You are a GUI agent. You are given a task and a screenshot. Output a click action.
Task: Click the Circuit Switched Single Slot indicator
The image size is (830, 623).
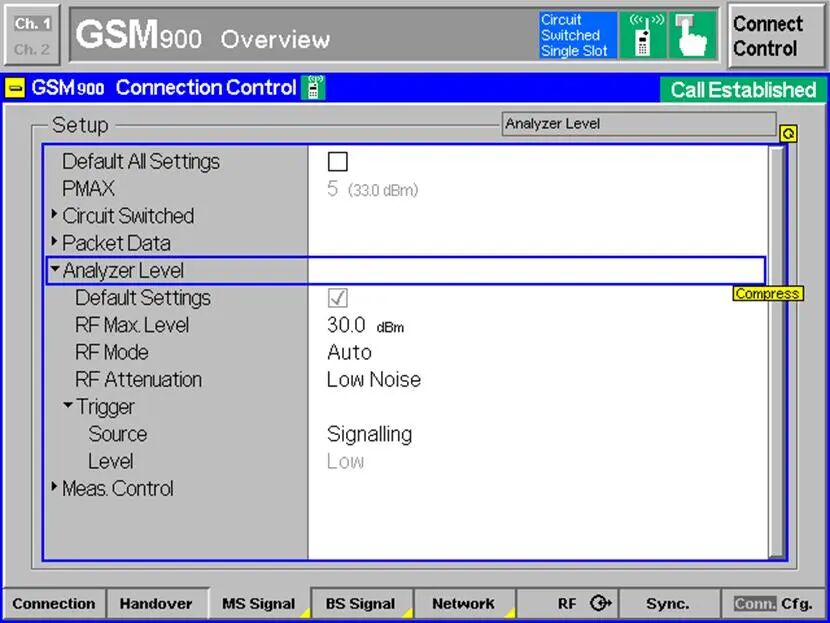coord(578,35)
